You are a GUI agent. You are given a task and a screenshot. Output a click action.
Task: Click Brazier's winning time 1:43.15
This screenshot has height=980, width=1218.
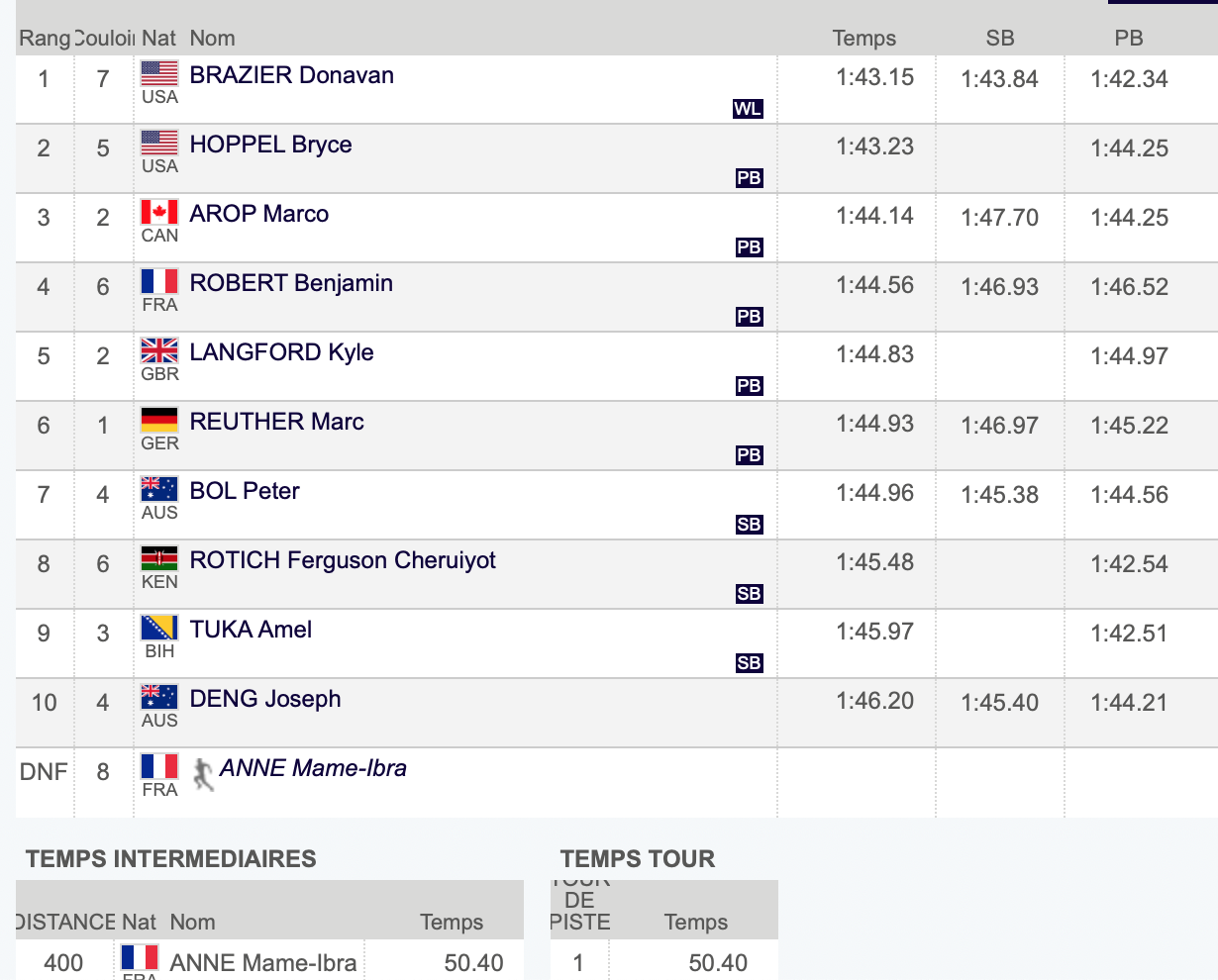point(875,77)
